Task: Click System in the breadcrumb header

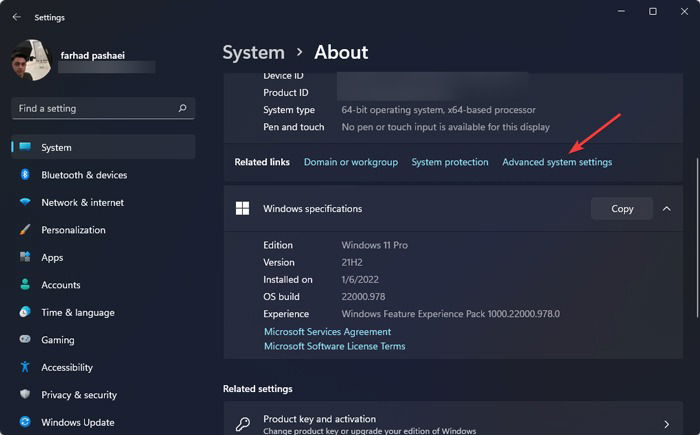Action: [x=254, y=53]
